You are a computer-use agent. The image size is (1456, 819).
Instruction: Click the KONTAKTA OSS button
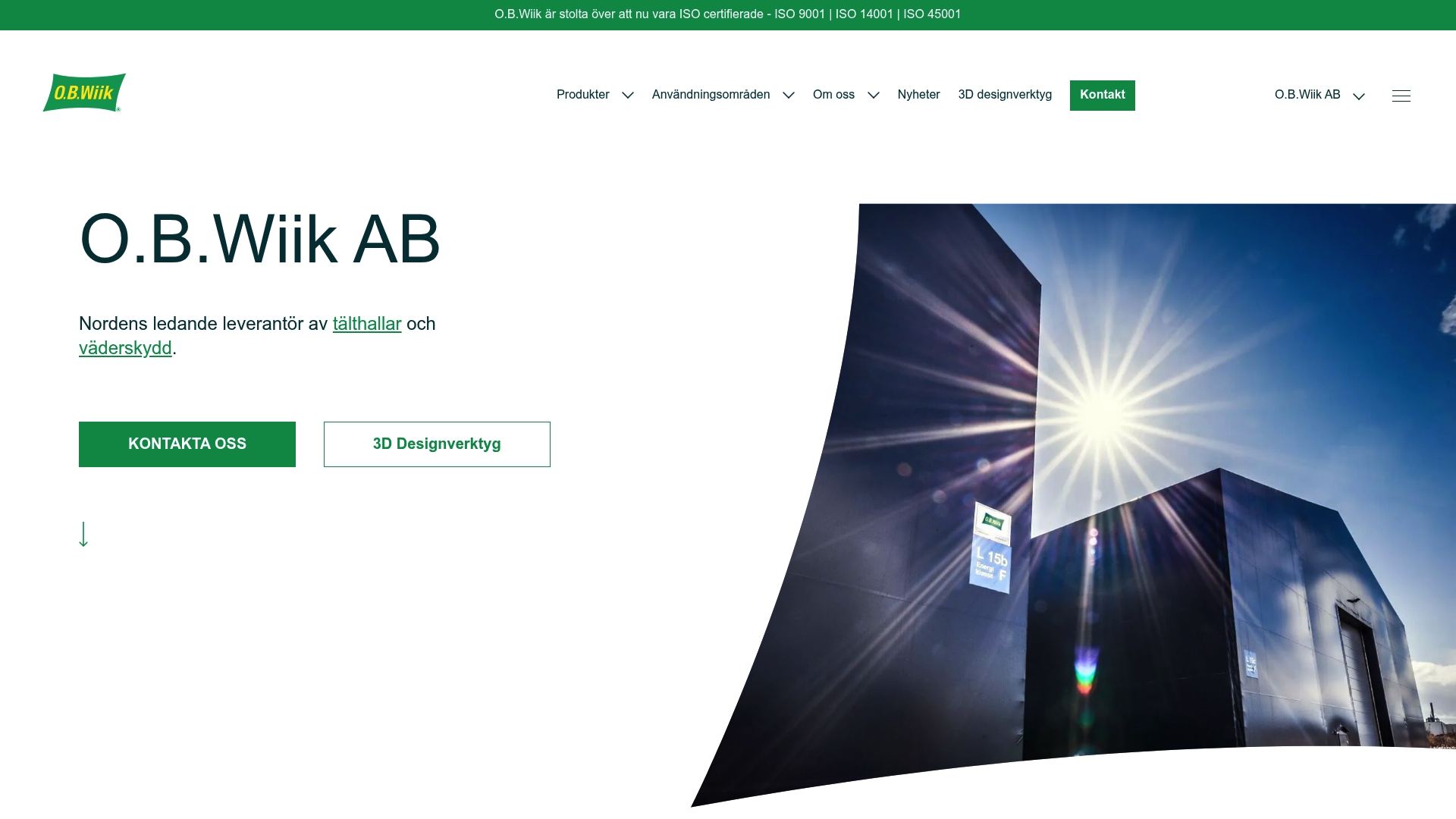tap(187, 444)
